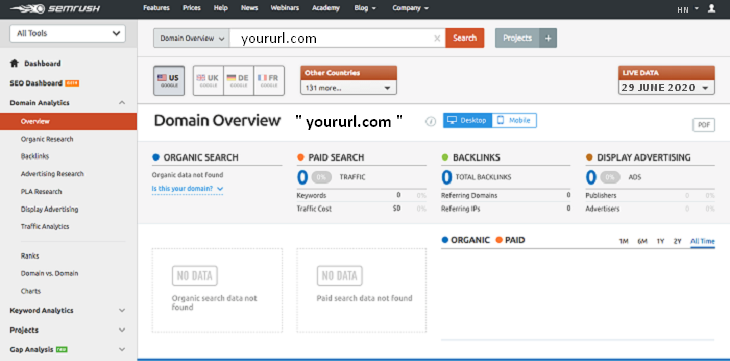
Task: Select the 1Y time range
Action: [x=660, y=241]
